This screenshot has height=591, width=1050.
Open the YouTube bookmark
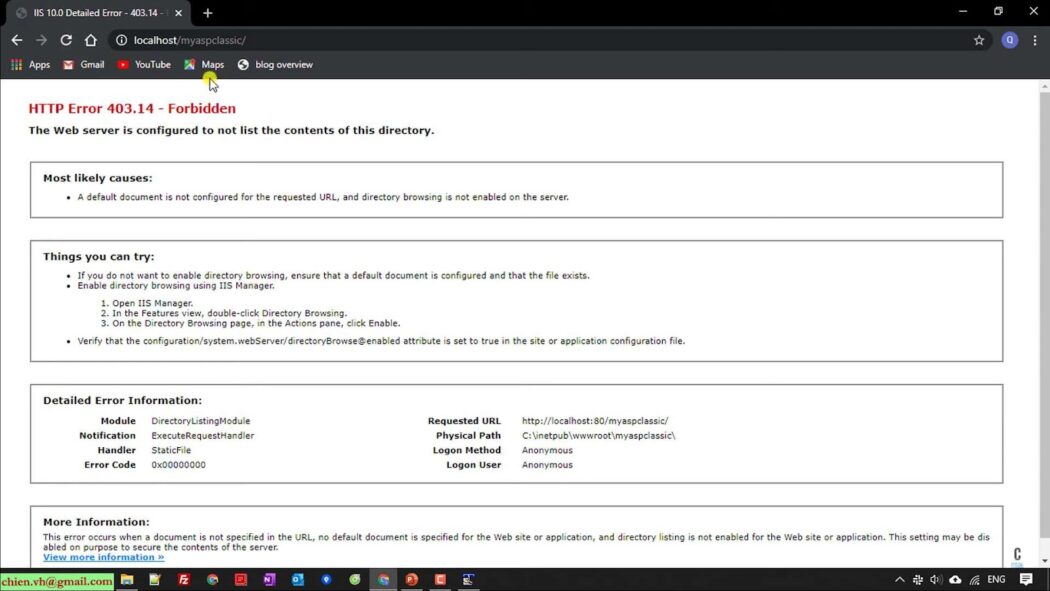point(144,65)
